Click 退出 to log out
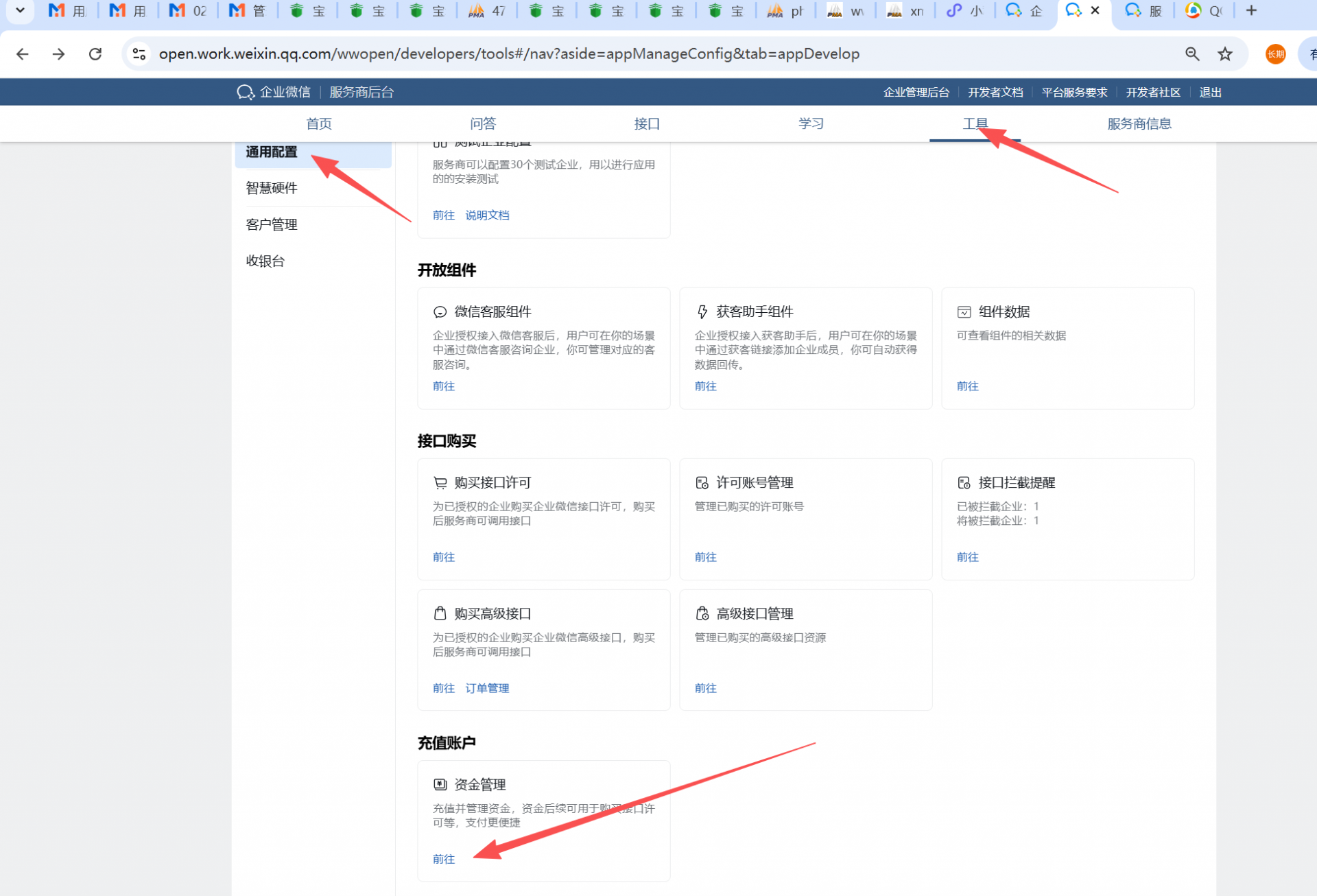The image size is (1317, 896). (1210, 93)
